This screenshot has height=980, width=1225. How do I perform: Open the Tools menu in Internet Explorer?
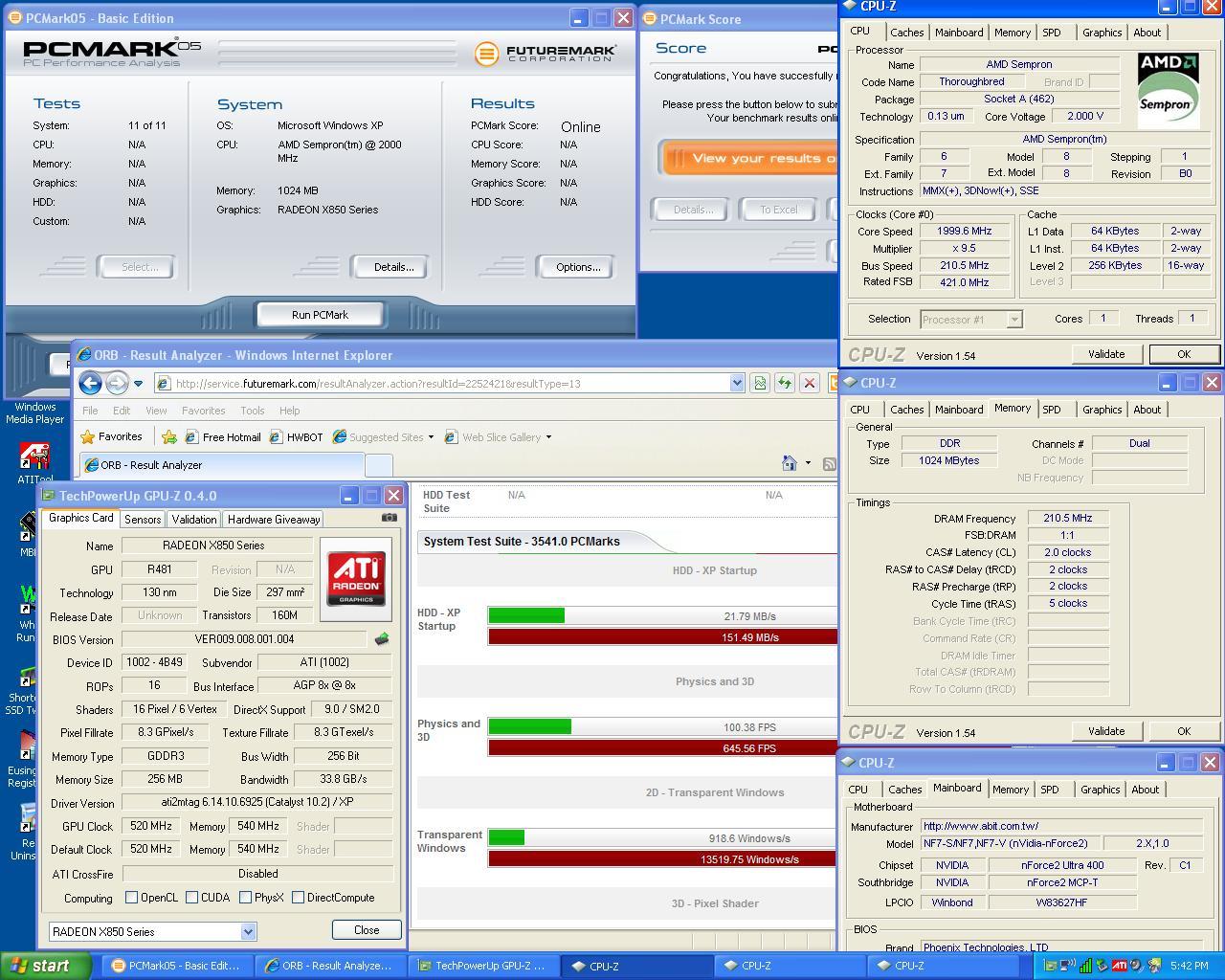point(253,411)
